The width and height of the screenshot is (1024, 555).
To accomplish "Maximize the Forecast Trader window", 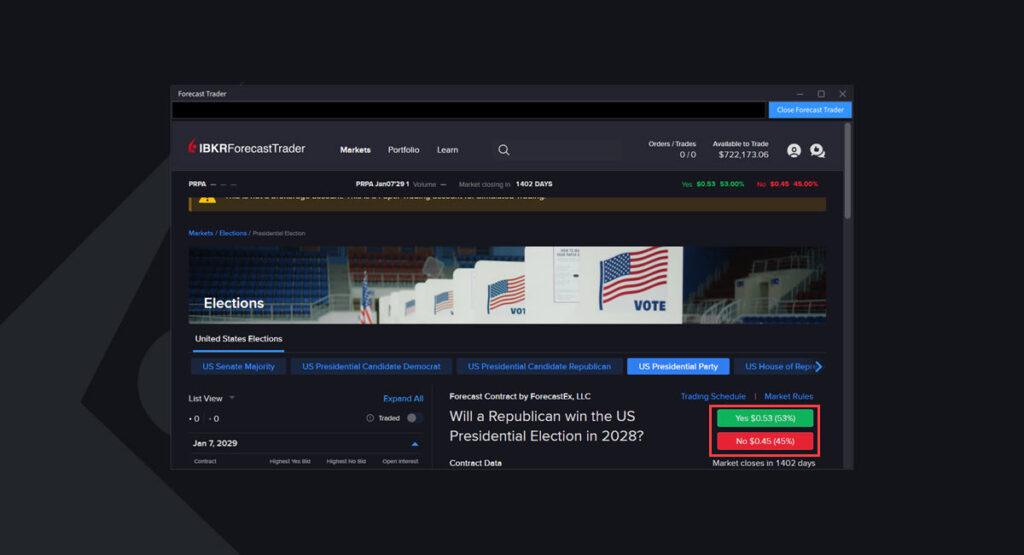I will click(821, 94).
